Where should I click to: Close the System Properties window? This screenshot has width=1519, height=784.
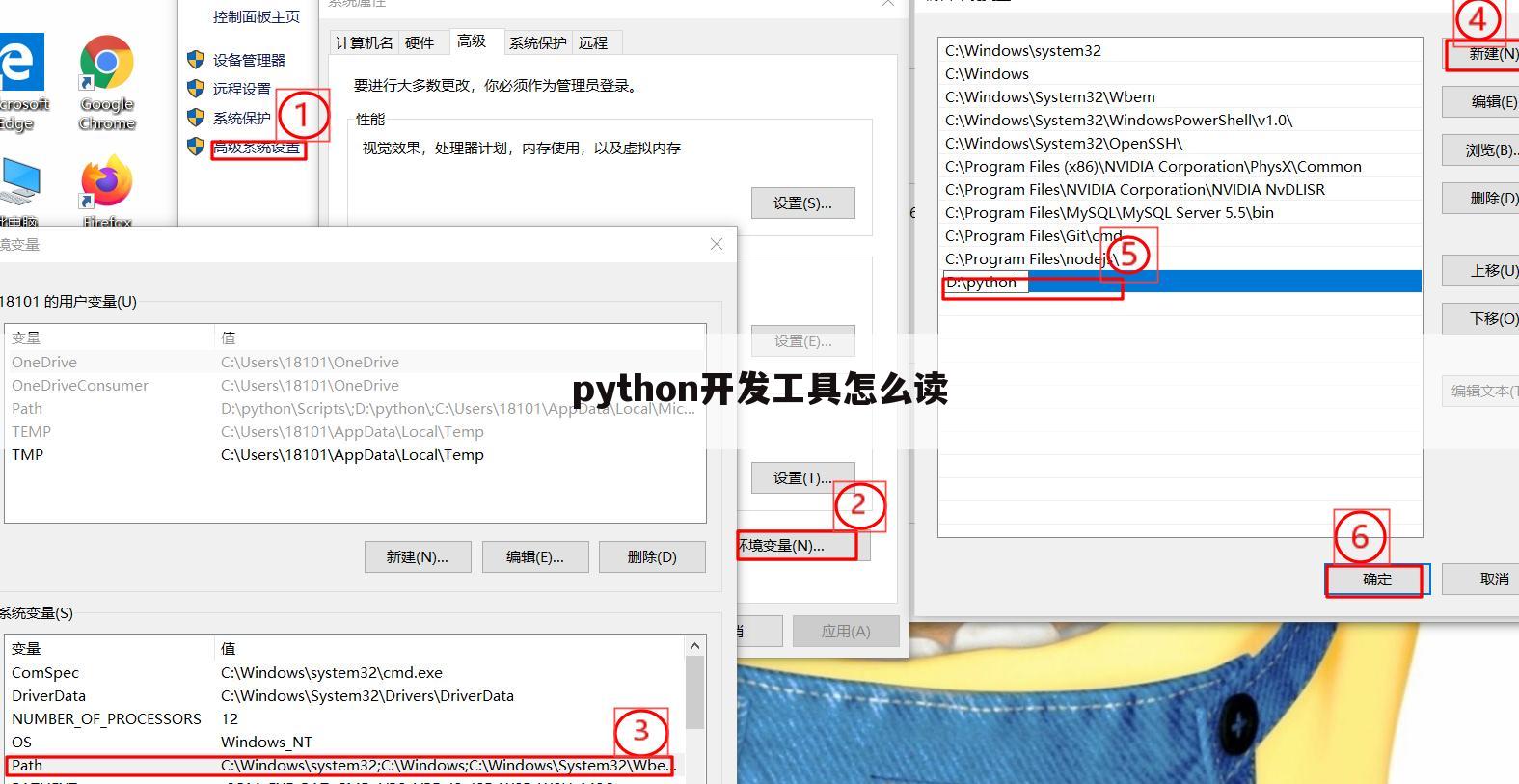[x=888, y=4]
